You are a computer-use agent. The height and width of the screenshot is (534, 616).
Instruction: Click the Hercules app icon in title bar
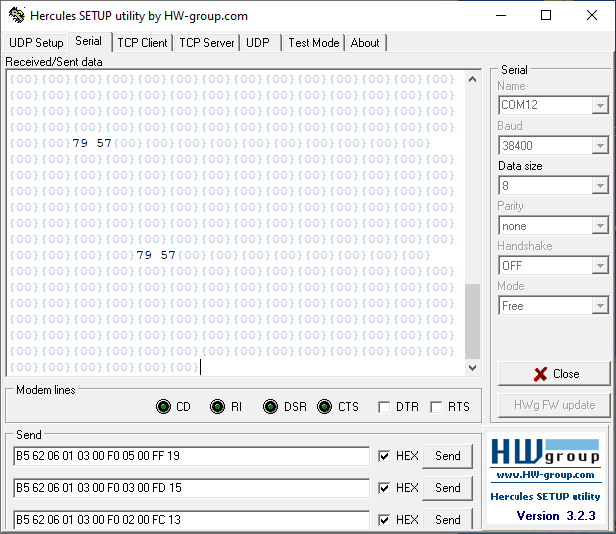[16, 15]
